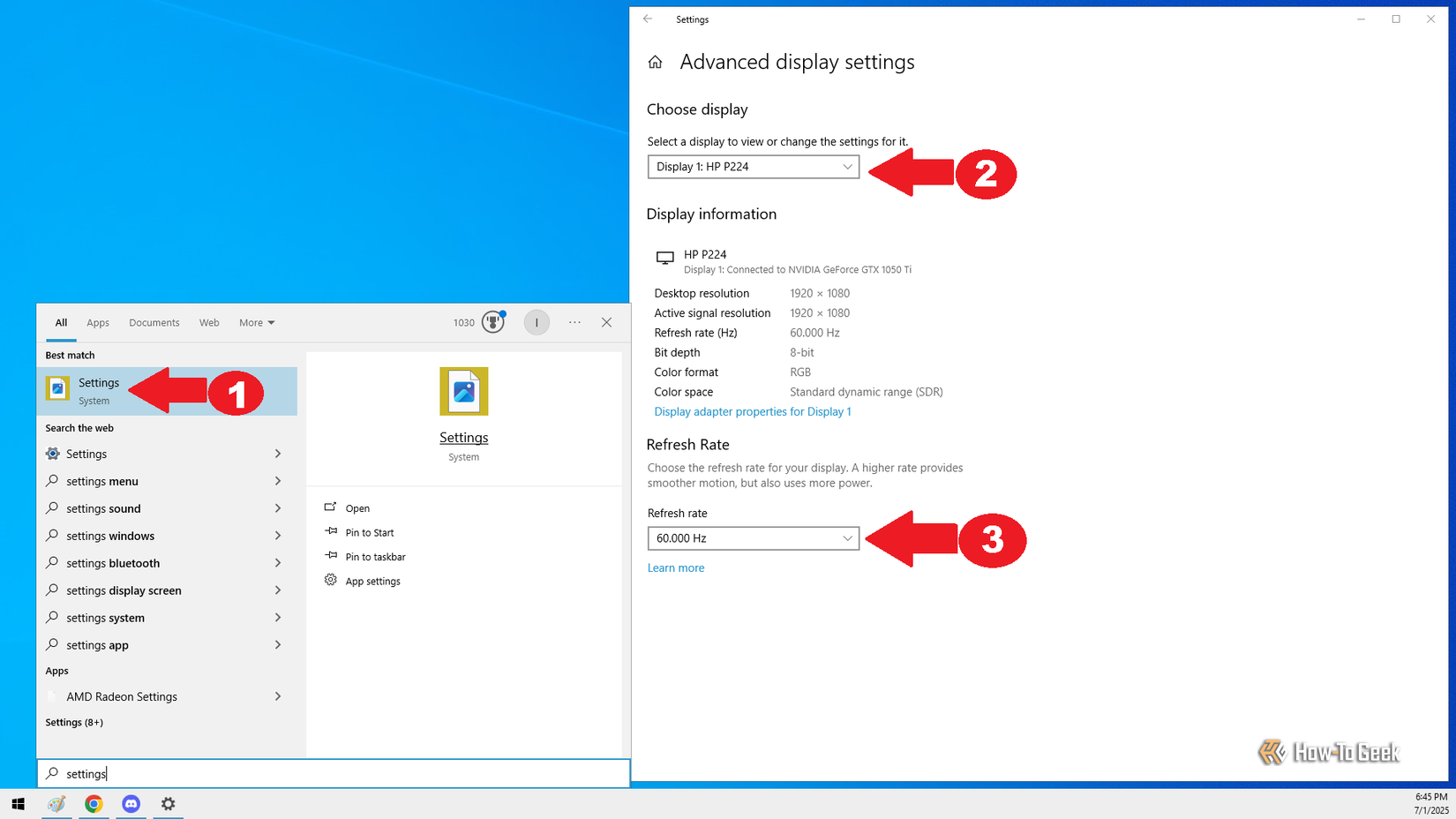Switch to the Documents search tab
Image resolution: width=1456 pixels, height=819 pixels.
(154, 322)
